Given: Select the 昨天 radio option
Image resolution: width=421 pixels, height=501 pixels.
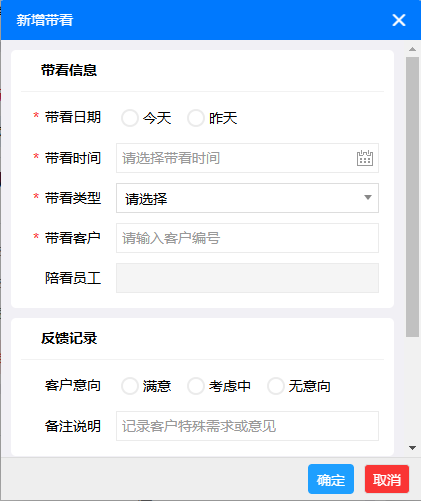Looking at the screenshot, I should [x=196, y=118].
